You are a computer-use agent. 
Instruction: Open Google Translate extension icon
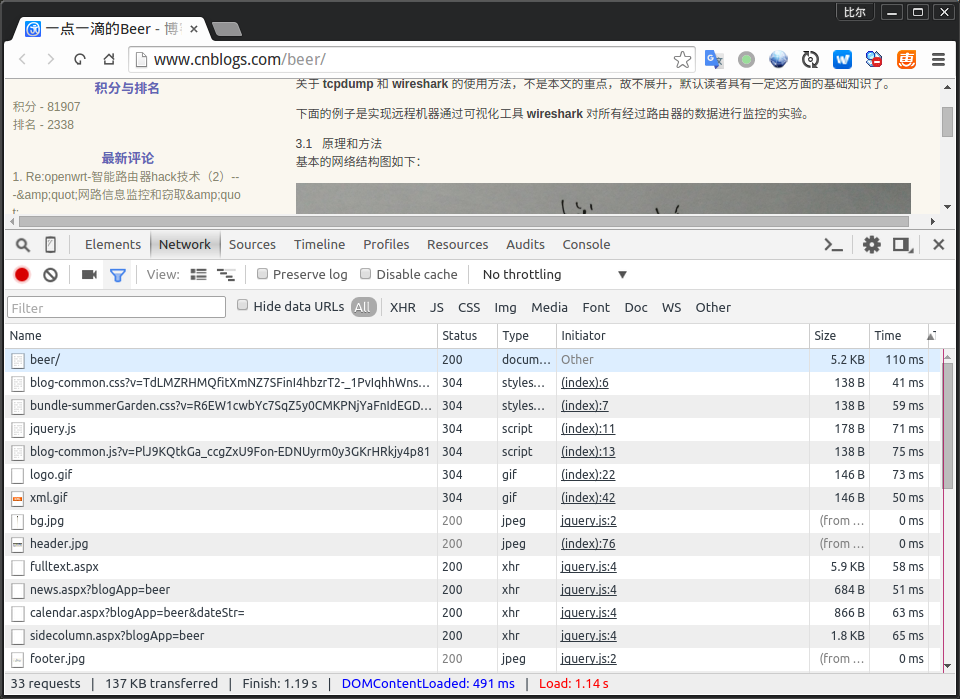click(714, 59)
